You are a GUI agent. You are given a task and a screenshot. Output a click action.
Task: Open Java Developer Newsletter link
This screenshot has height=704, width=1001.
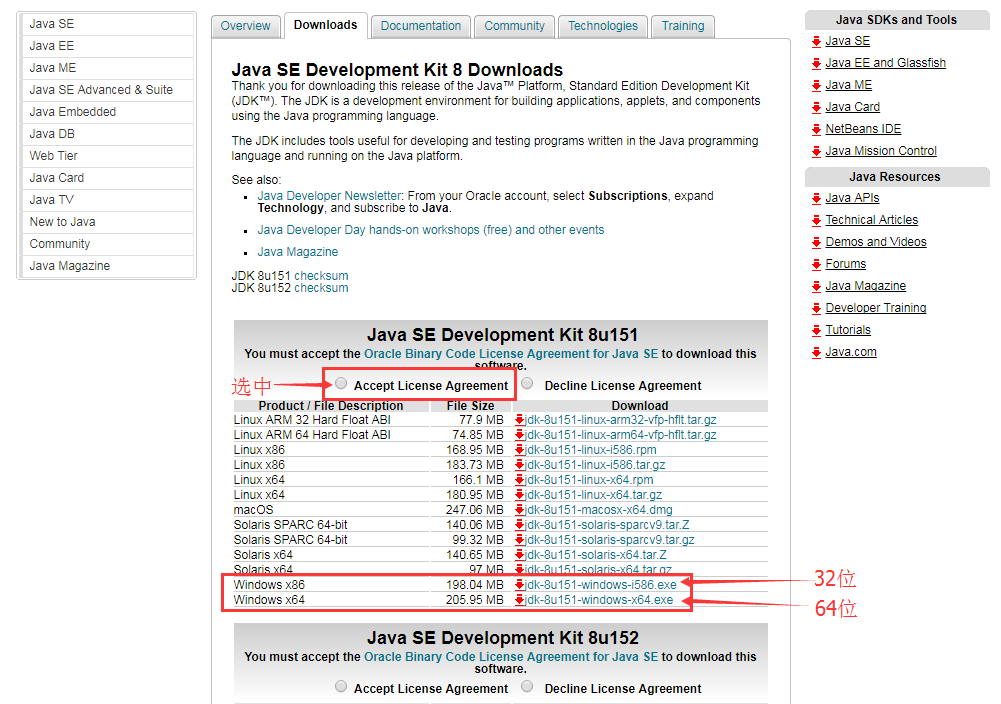point(329,196)
